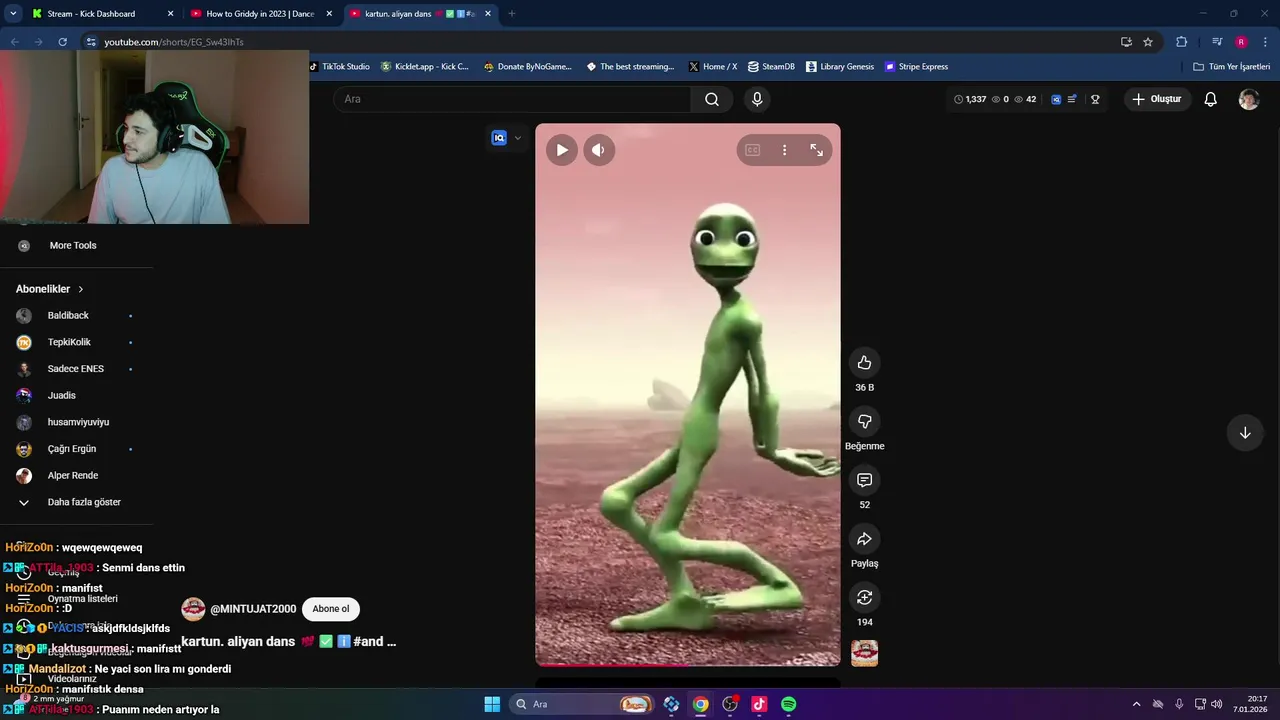Open the TikTok Studio bookmark
The height and width of the screenshot is (720, 1280).
[x=339, y=67]
